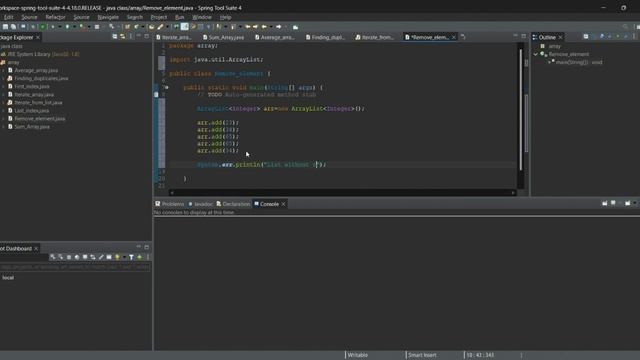
Task: Open Finding_duplicates.java in Package Explorer
Action: pyautogui.click(x=41, y=78)
